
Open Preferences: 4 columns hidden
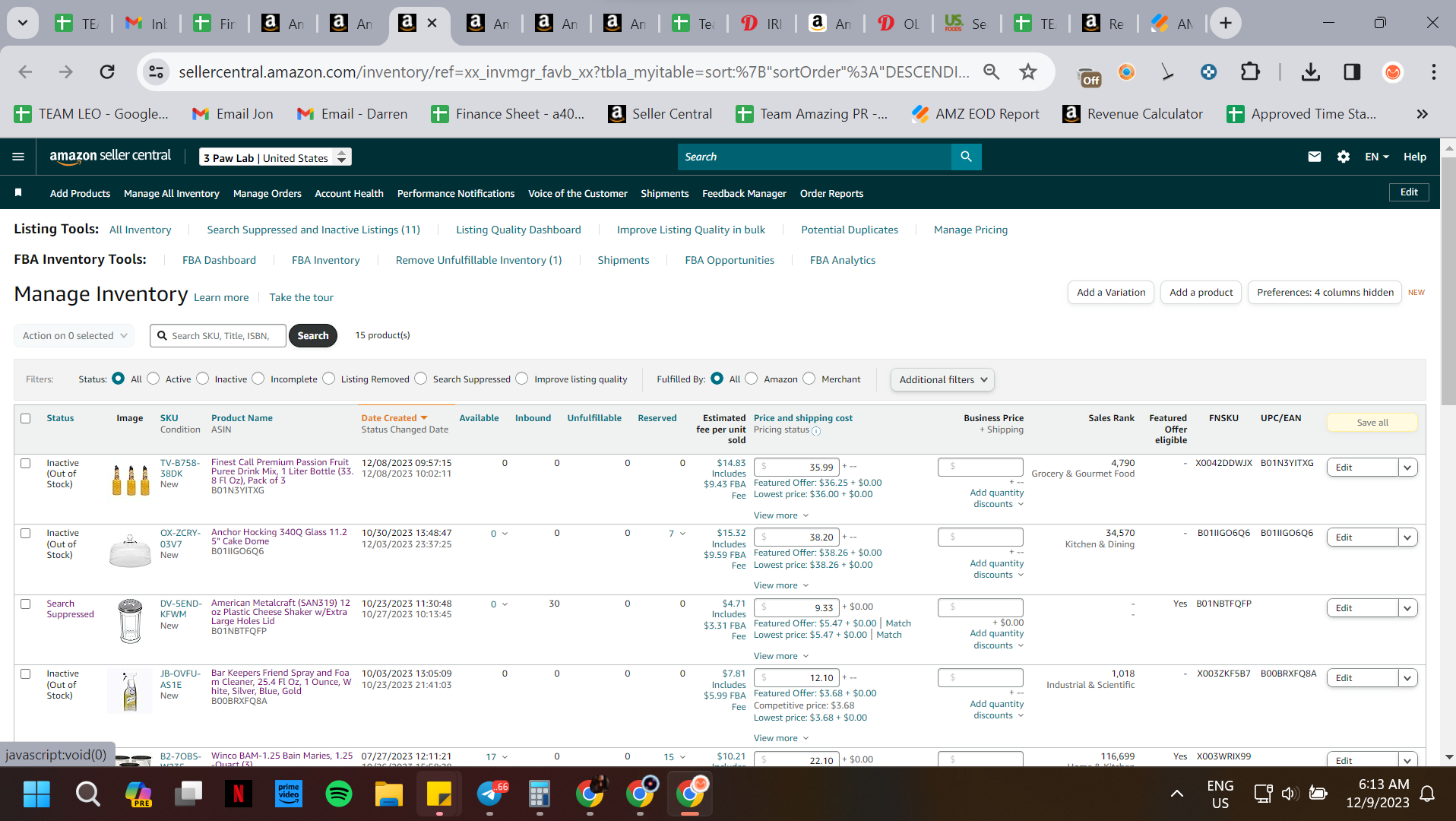click(x=1325, y=292)
